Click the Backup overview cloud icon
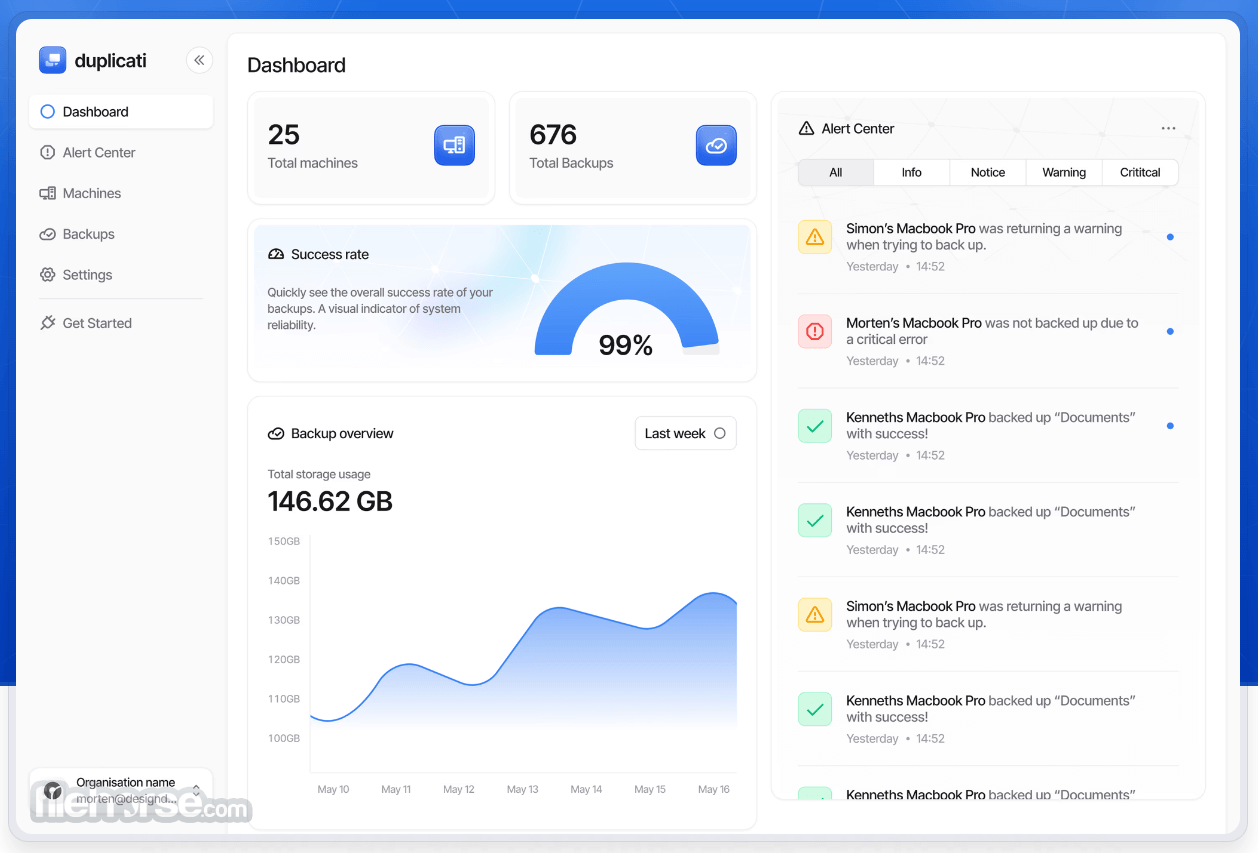Viewport: 1258px width, 853px height. point(276,434)
